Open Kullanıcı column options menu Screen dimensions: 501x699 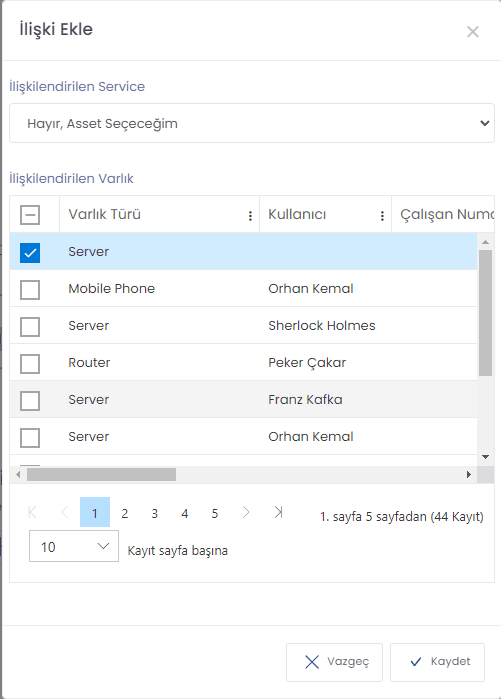tap(382, 216)
